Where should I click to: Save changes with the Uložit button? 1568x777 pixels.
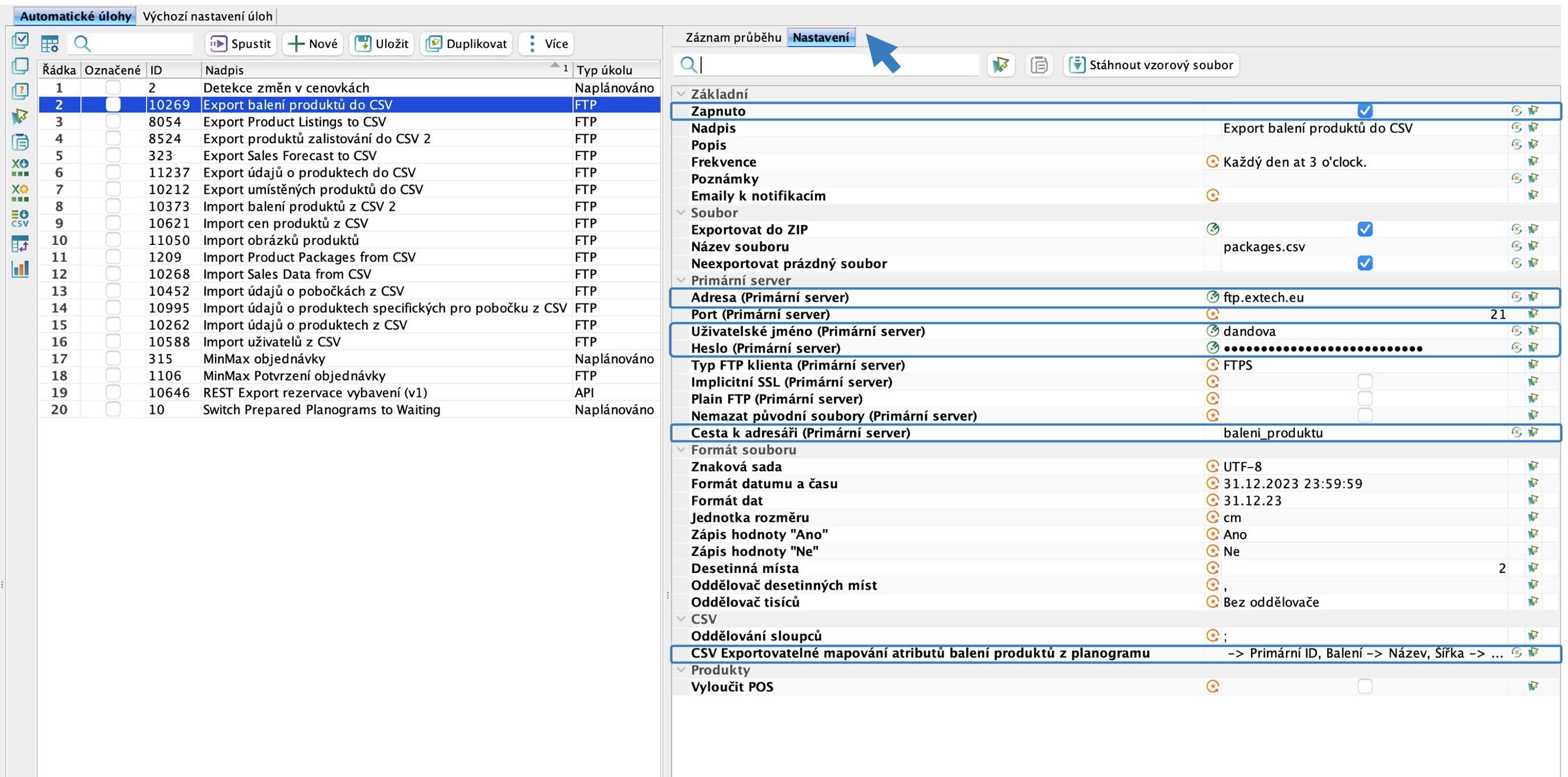(382, 44)
